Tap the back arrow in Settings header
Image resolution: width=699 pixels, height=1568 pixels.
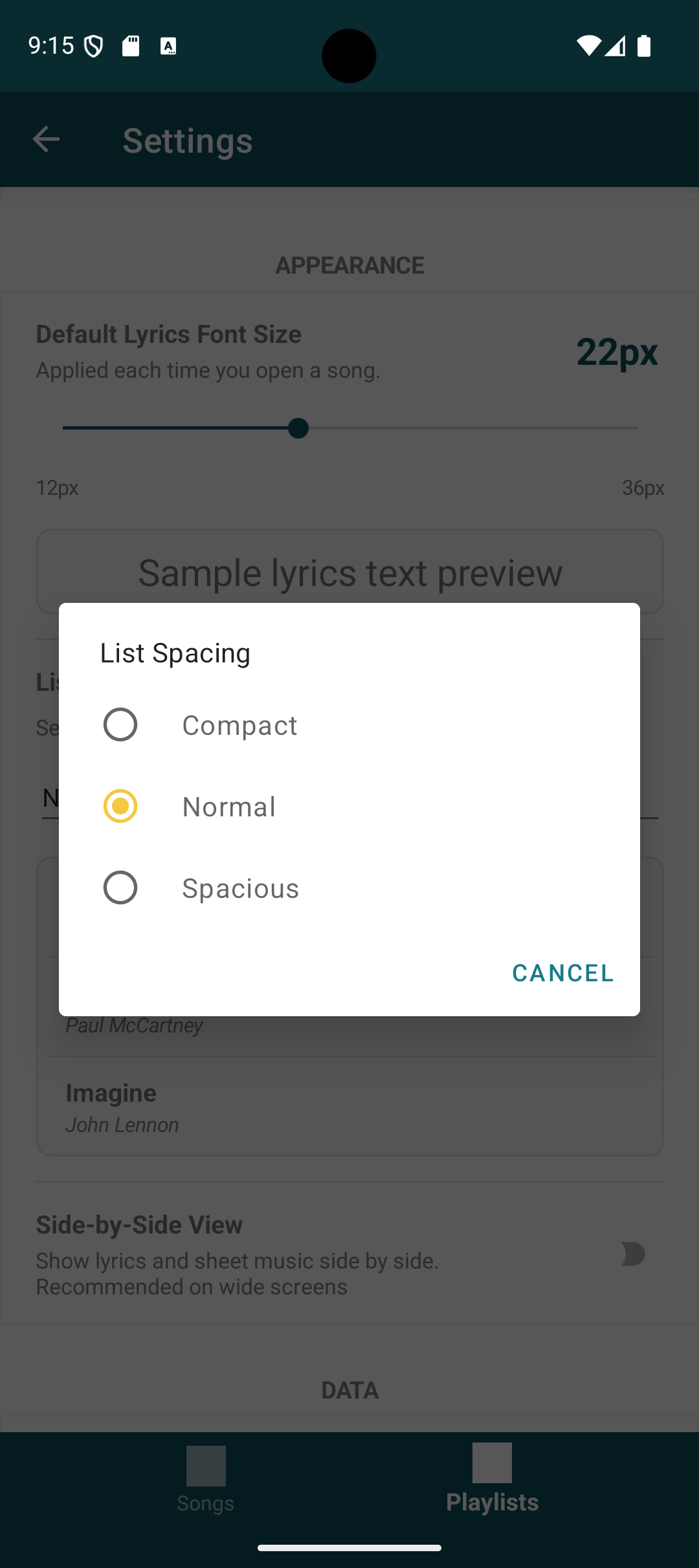(46, 140)
